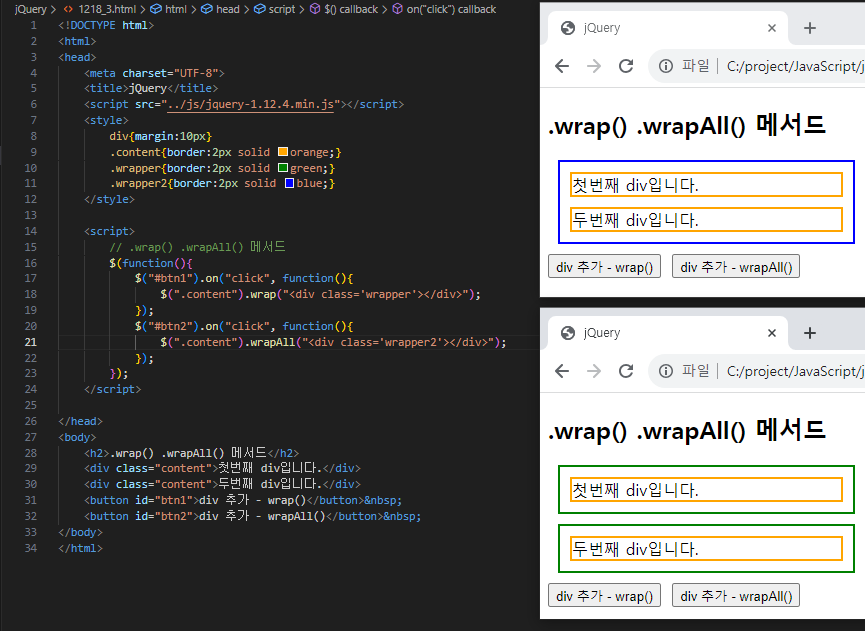Click the .wrap code on line 18

coord(321,295)
